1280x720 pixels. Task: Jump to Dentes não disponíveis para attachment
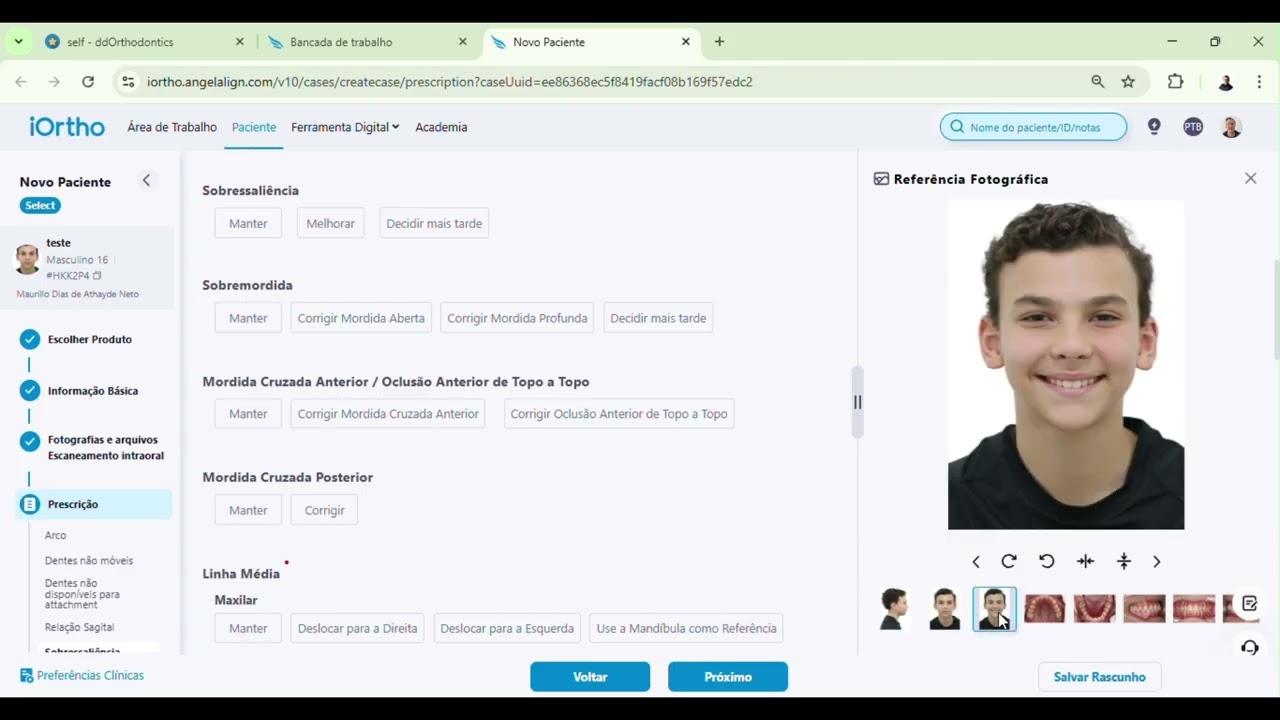(x=82, y=594)
